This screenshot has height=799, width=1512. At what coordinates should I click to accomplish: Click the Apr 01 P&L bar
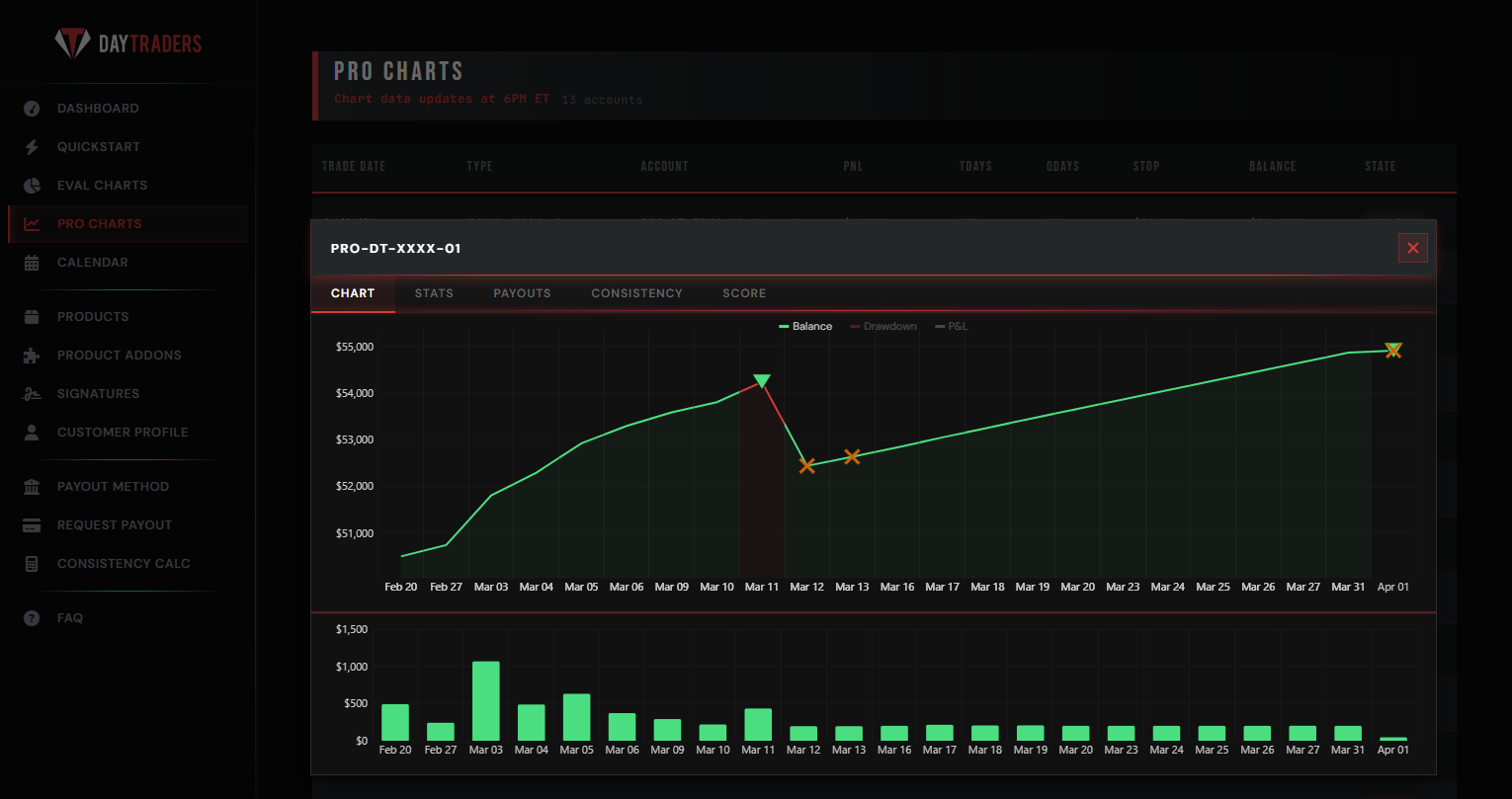pos(1393,739)
